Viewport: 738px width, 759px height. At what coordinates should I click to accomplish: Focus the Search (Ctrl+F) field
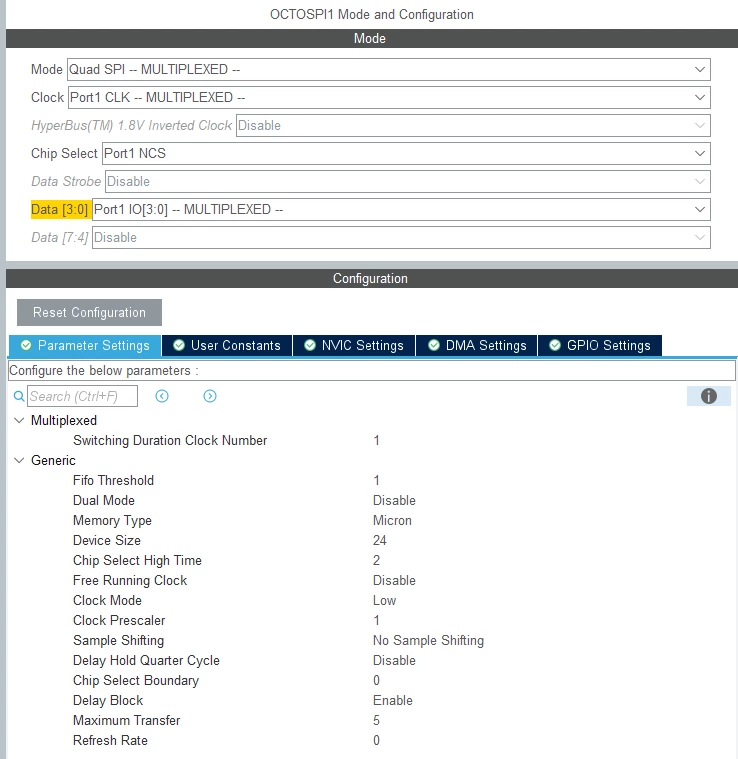tap(82, 396)
